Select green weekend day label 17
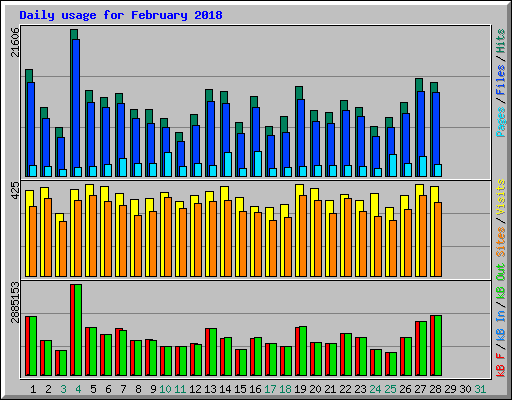The width and height of the screenshot is (512, 400). coord(270,389)
